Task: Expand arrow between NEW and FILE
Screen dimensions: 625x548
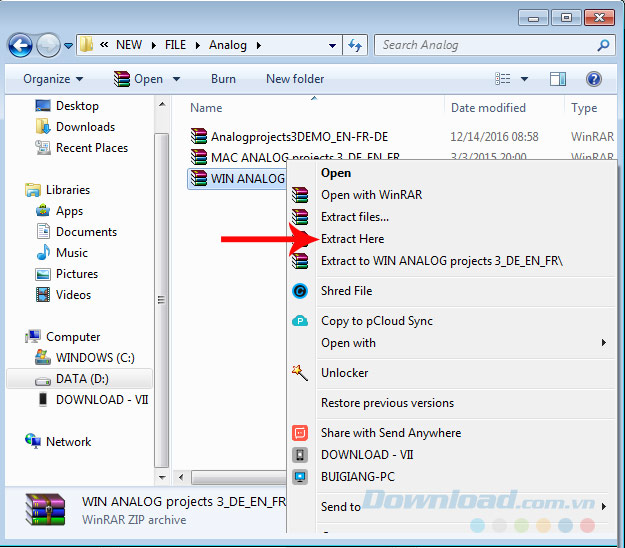Action: click(x=153, y=45)
